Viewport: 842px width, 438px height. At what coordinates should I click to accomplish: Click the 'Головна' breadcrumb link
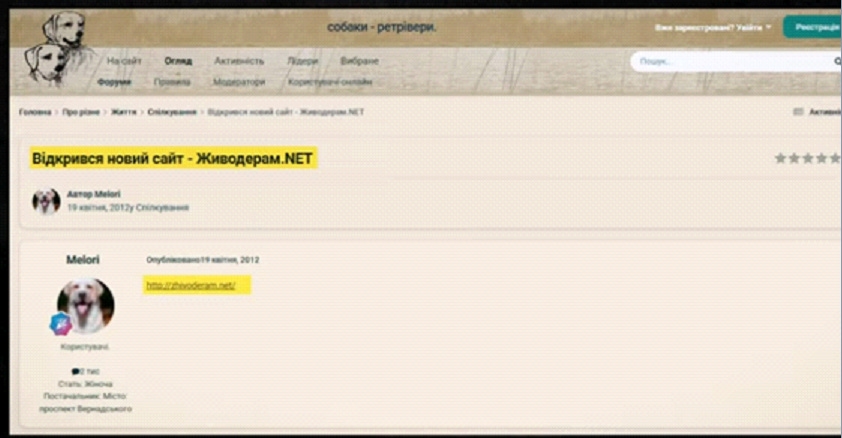coord(35,112)
